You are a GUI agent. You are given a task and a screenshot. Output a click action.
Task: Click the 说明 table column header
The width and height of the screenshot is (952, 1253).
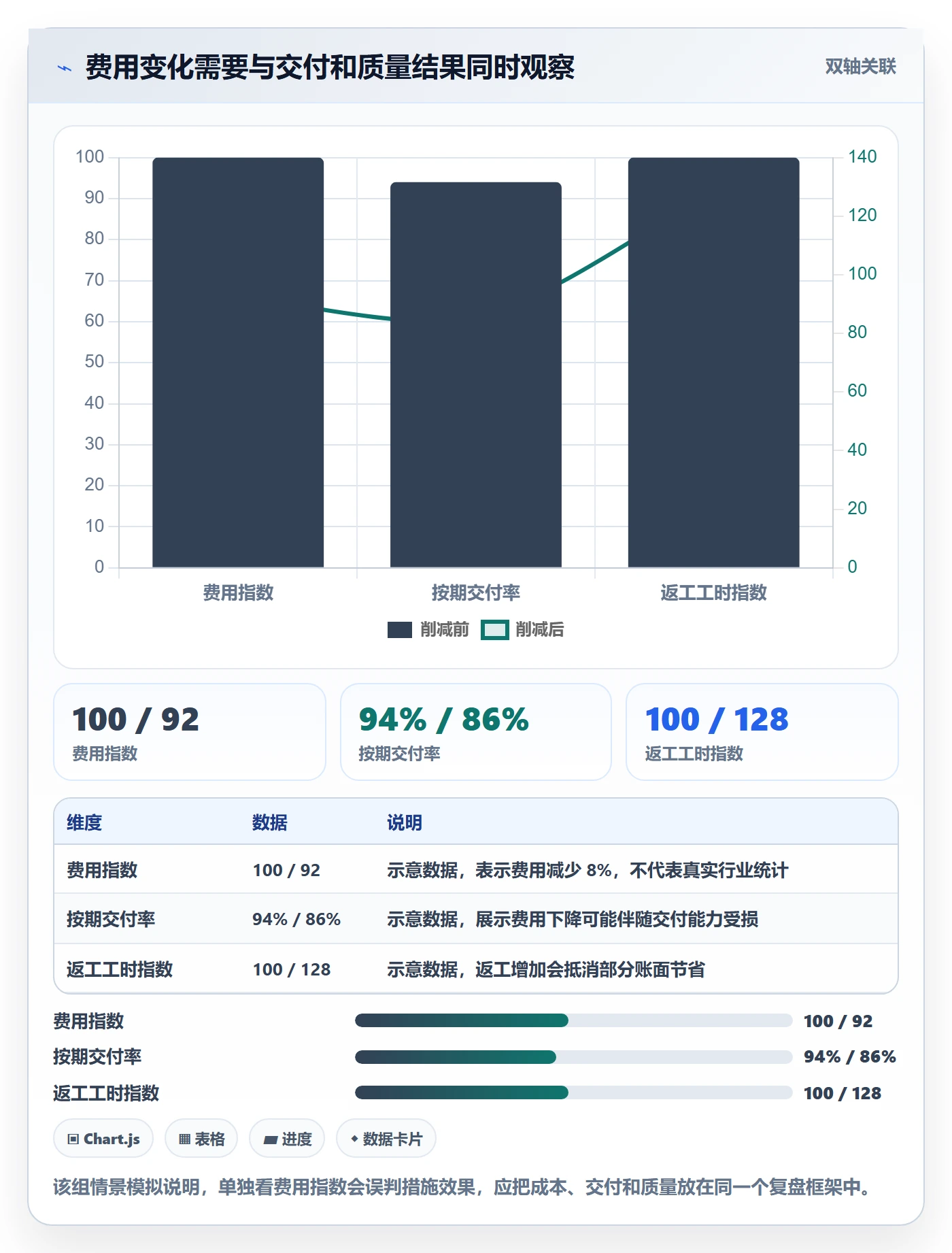click(x=405, y=822)
